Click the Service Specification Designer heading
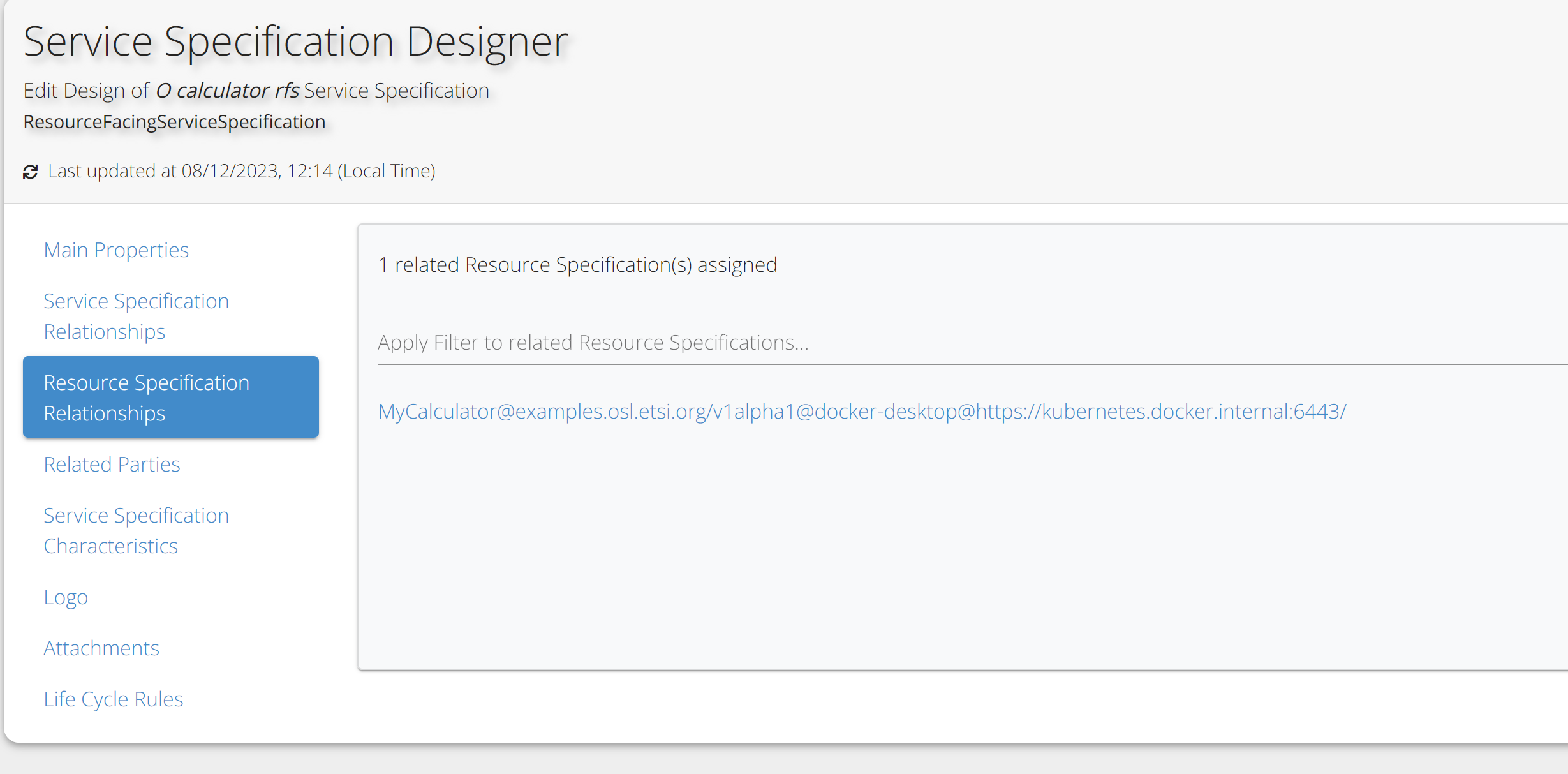 click(295, 41)
